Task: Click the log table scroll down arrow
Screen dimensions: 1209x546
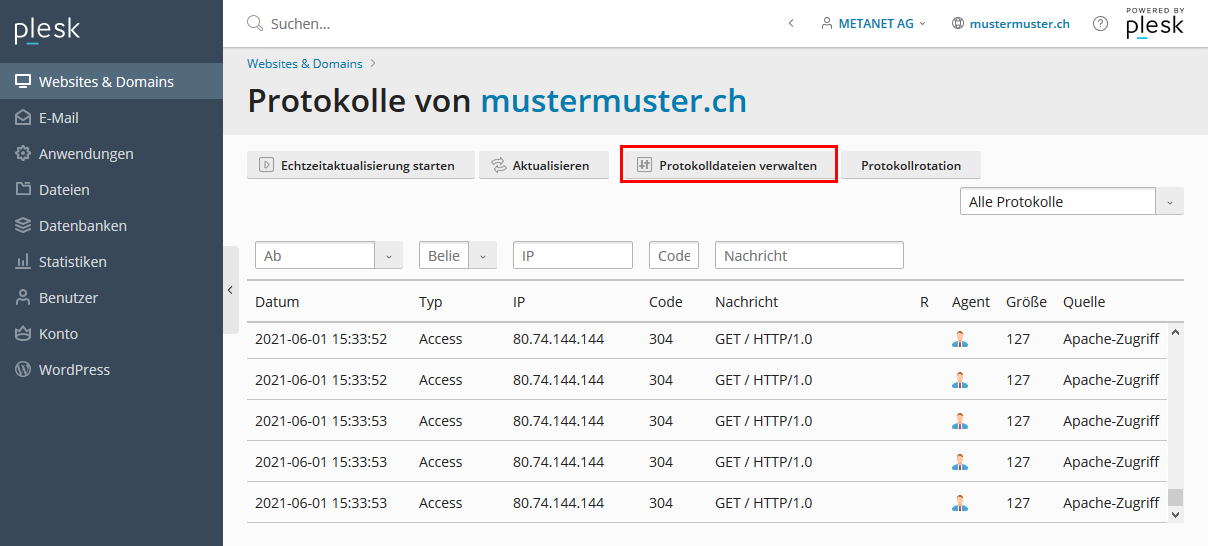Action: pos(1175,514)
